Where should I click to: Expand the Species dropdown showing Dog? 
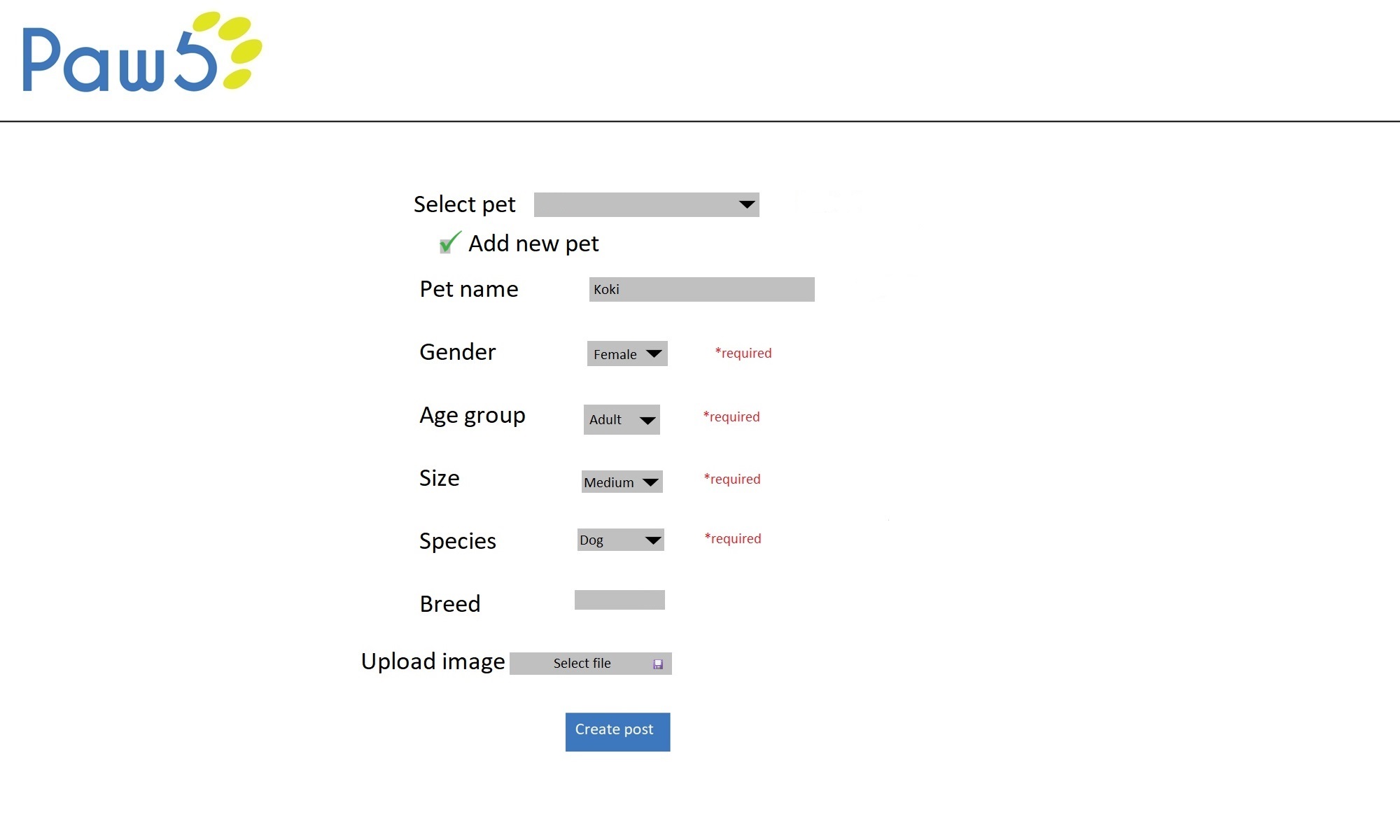619,540
